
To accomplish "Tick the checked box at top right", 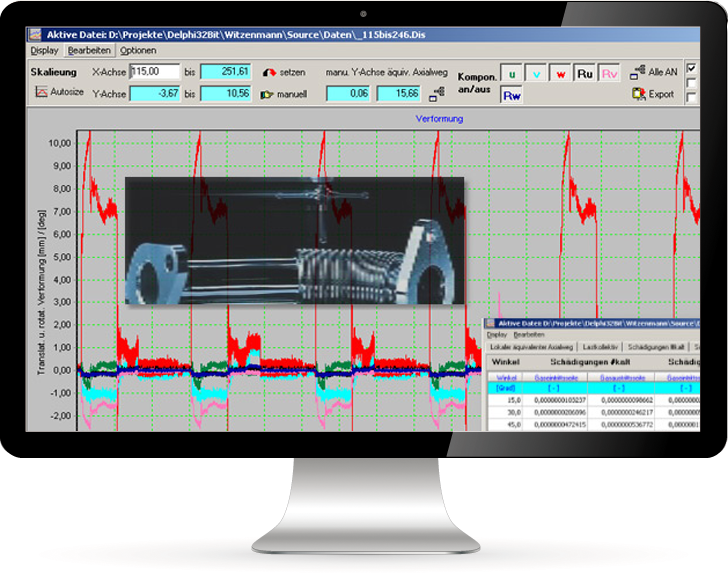I will [692, 68].
